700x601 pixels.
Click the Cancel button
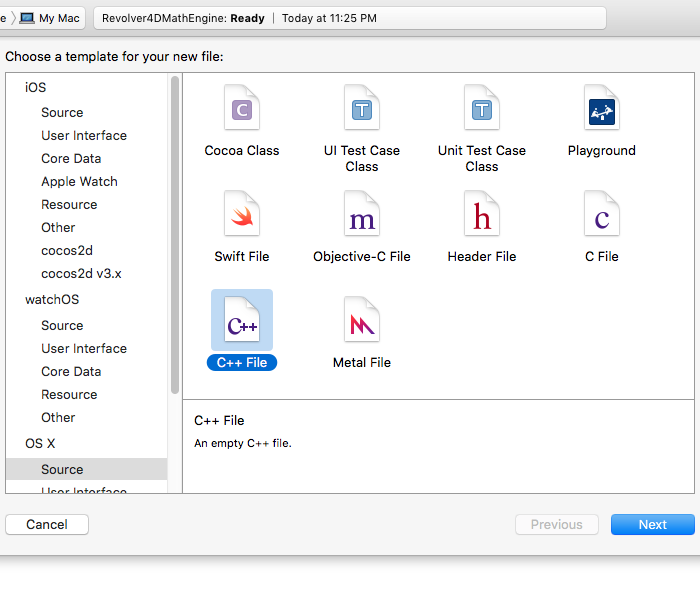tap(47, 524)
